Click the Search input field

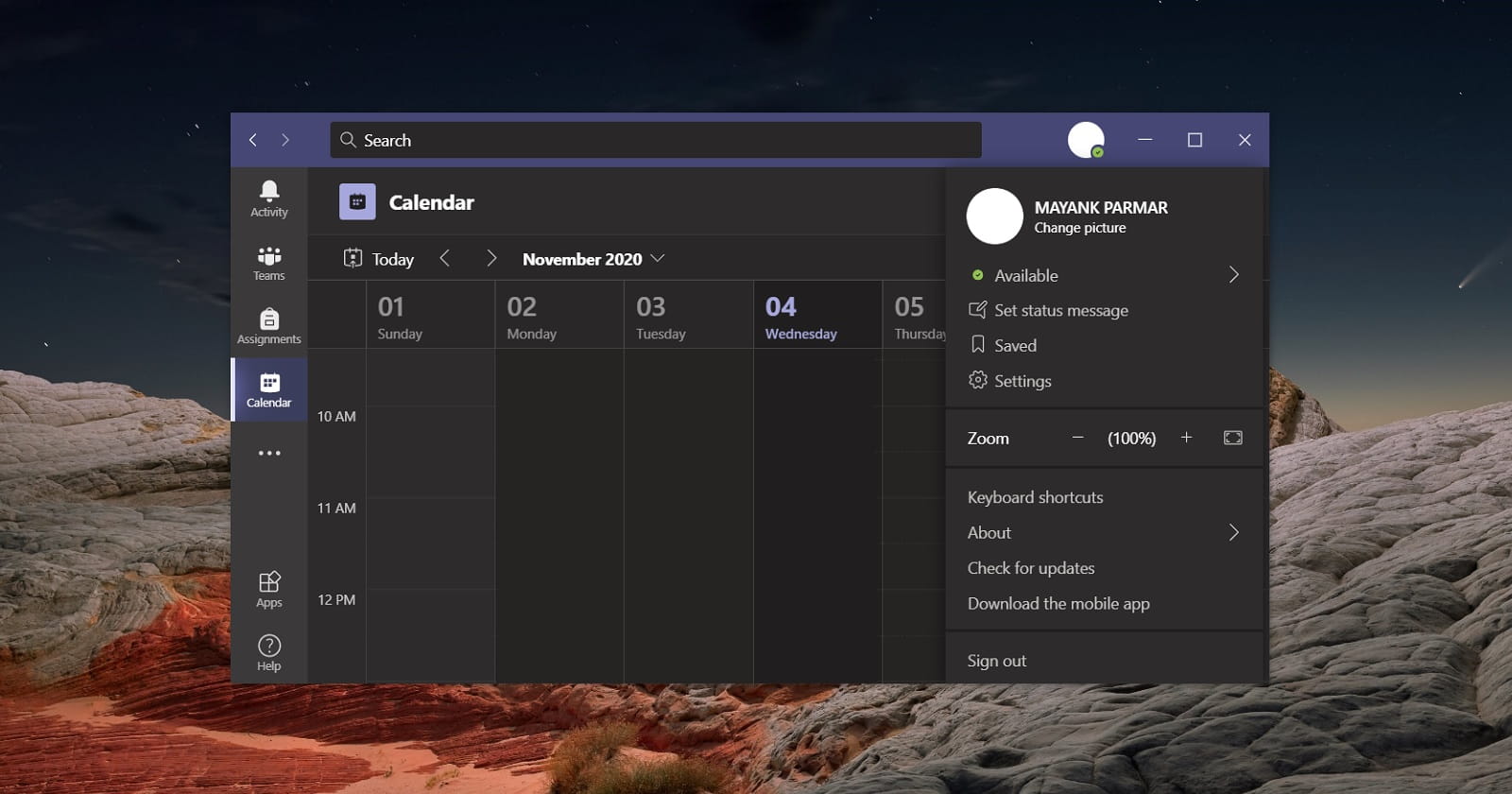coord(656,140)
